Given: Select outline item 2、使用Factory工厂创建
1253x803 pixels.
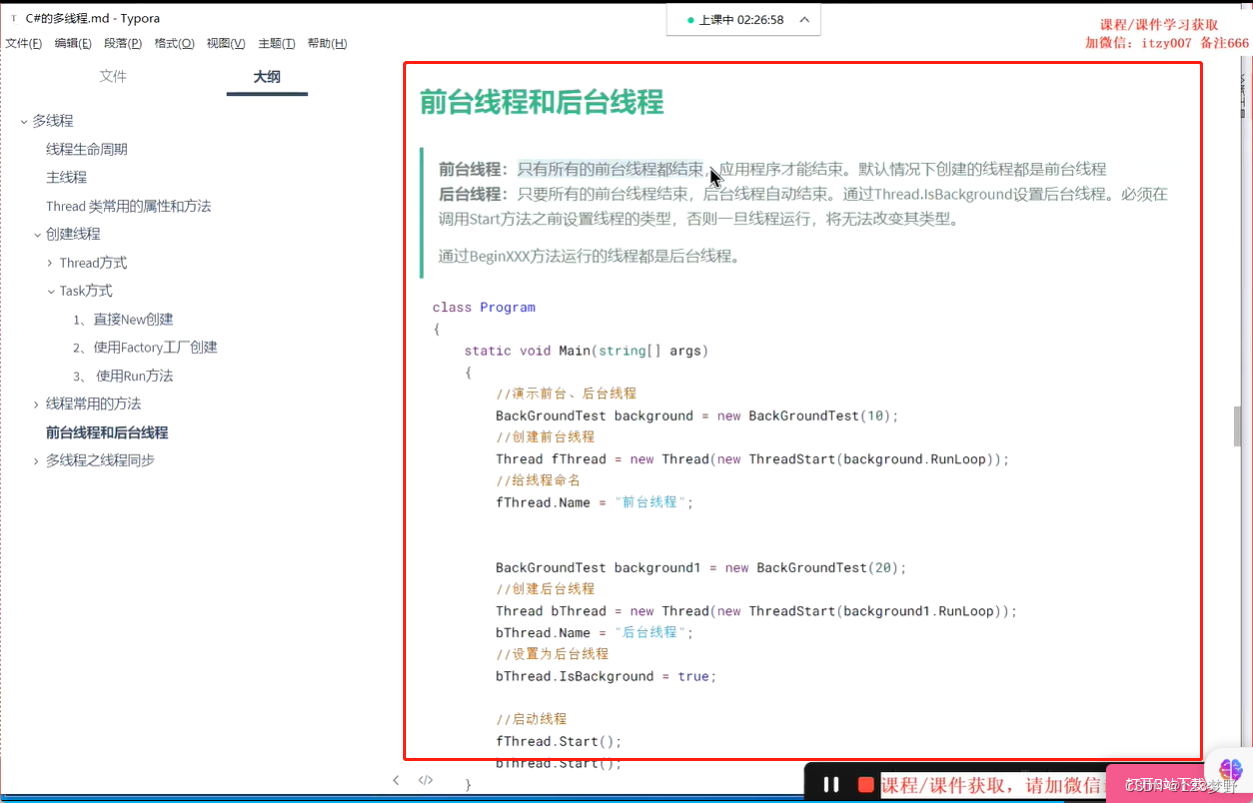Looking at the screenshot, I should 145,347.
